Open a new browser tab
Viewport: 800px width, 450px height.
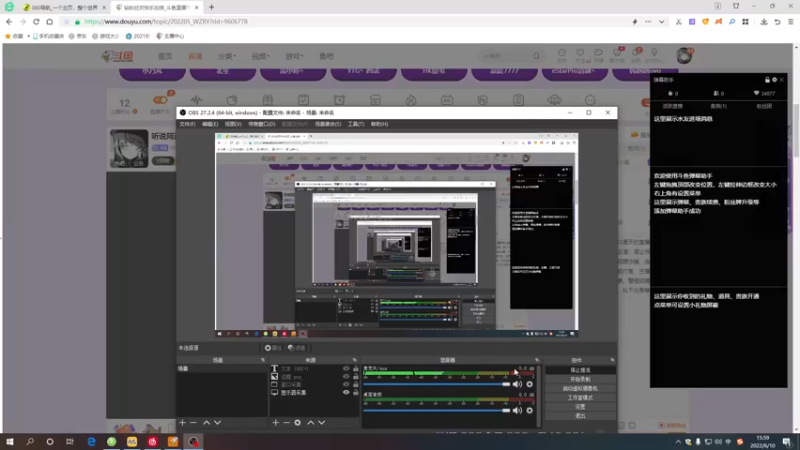211,7
